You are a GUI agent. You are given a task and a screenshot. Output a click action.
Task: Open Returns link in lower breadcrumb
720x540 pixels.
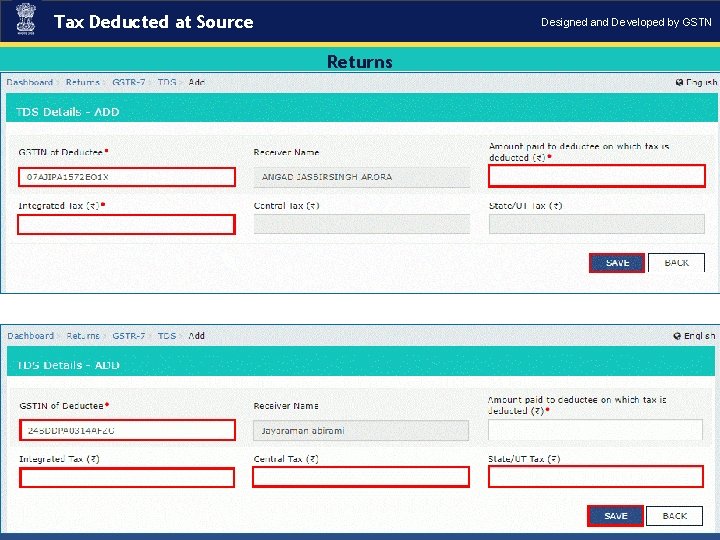[83, 336]
